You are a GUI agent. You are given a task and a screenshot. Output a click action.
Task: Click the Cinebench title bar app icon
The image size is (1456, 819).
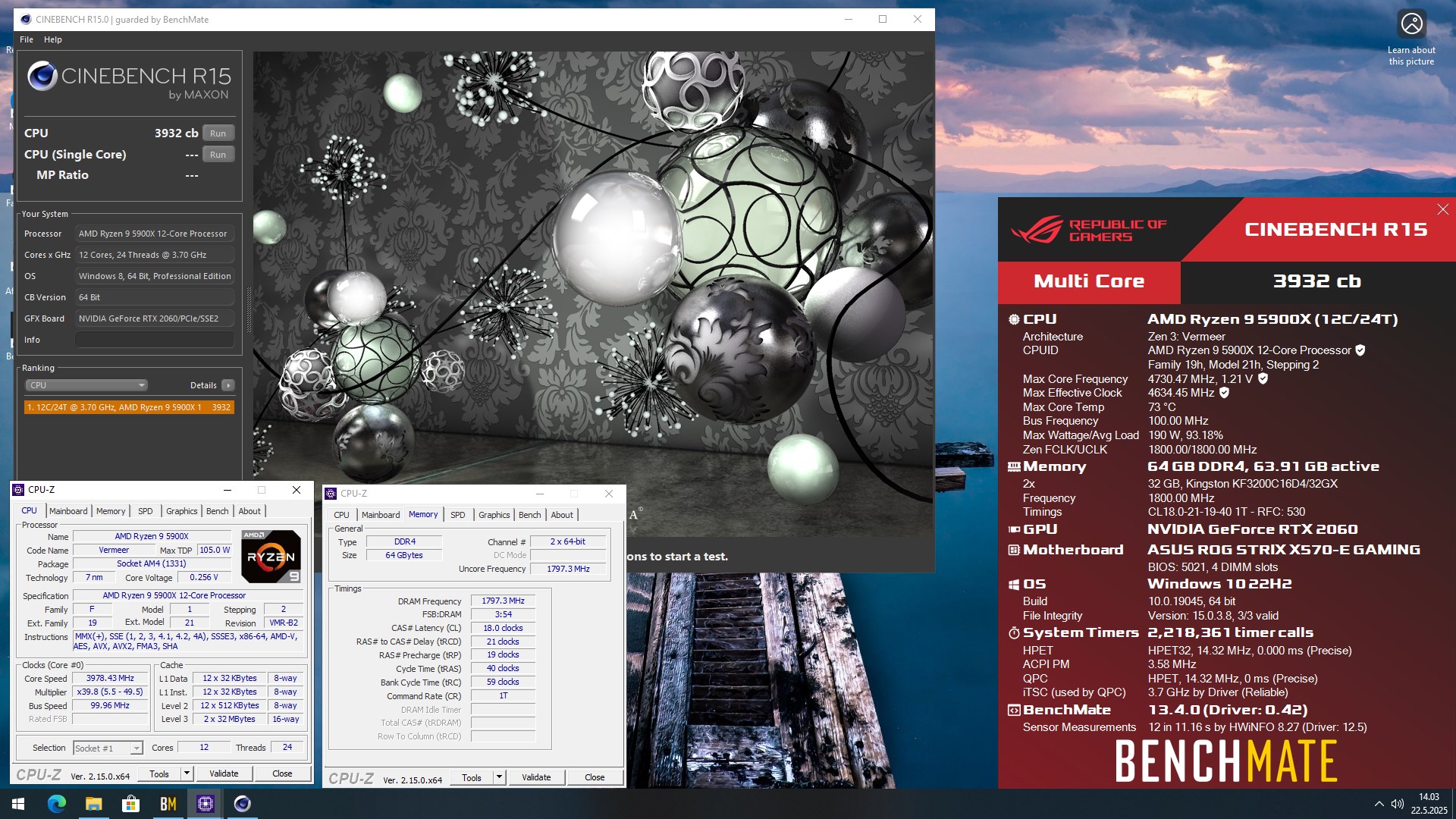(26, 19)
